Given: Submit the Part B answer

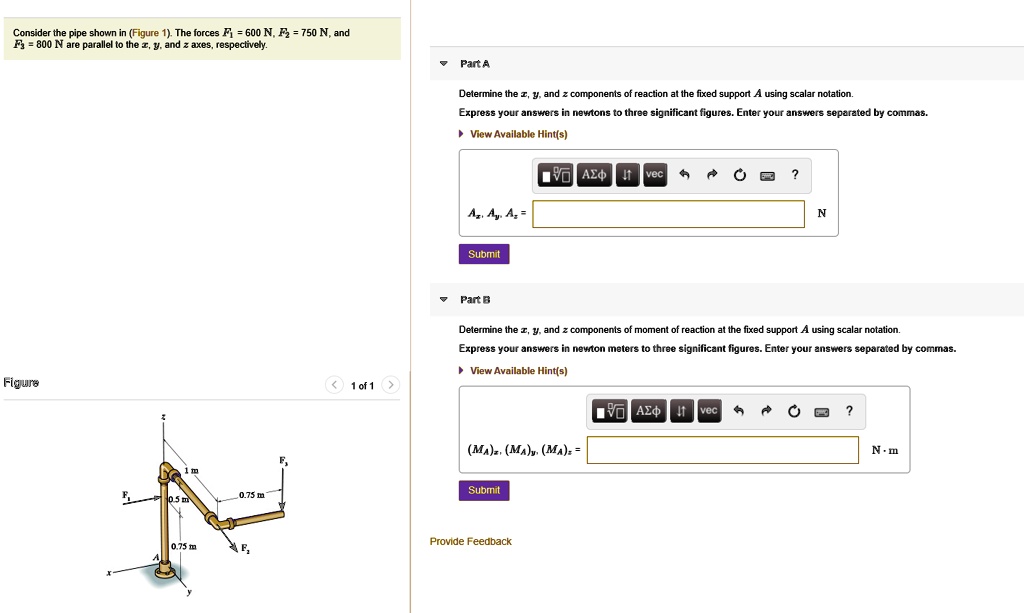Looking at the screenshot, I should click(483, 490).
